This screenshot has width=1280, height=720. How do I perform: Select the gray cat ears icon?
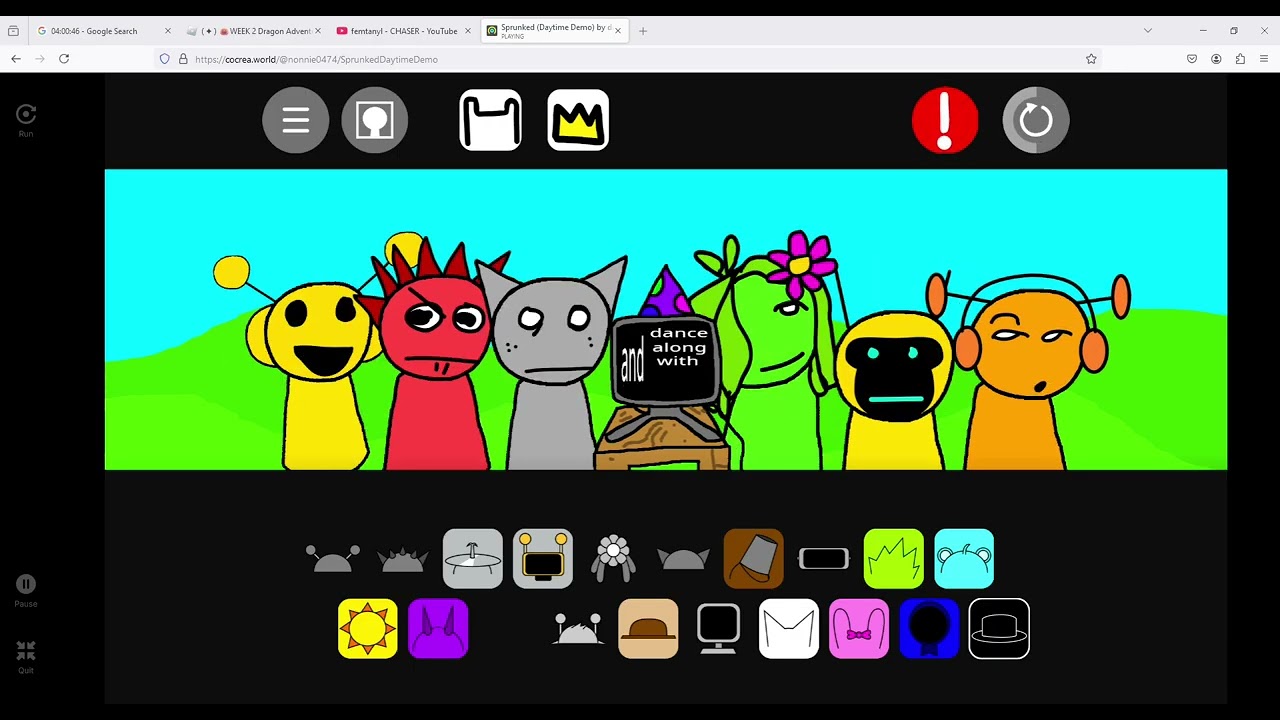coord(683,559)
